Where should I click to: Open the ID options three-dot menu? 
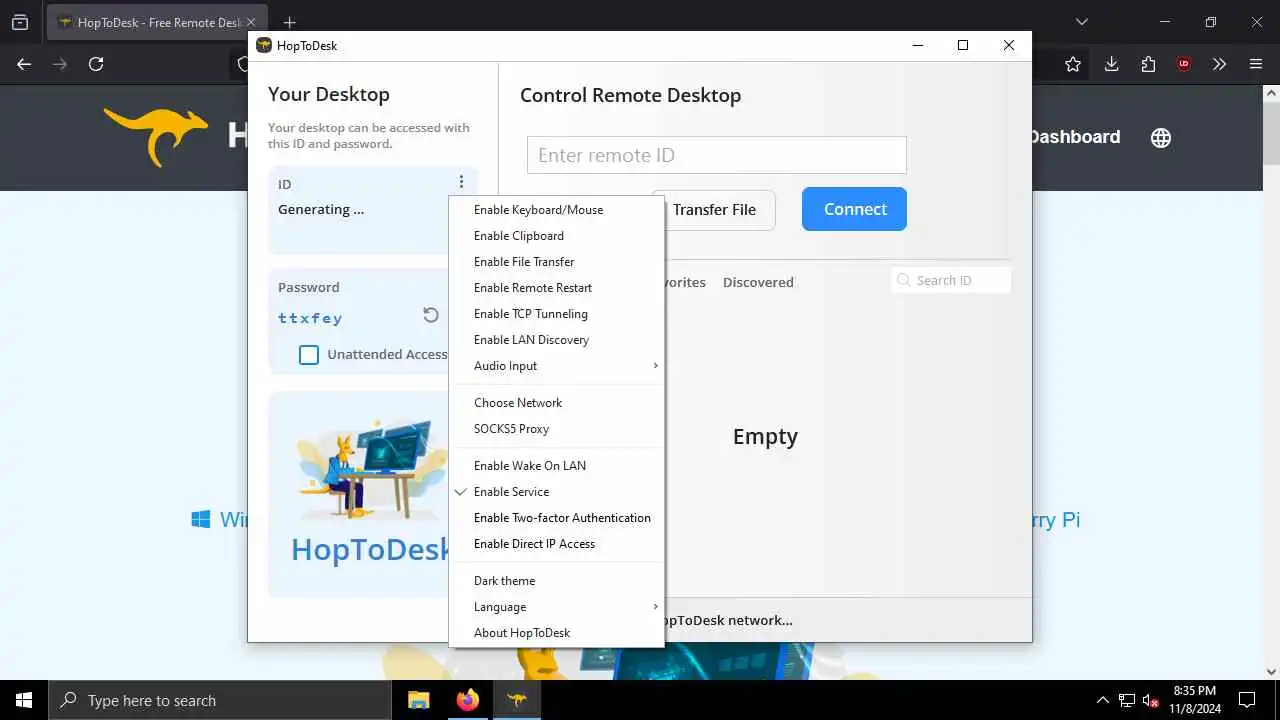pyautogui.click(x=461, y=182)
